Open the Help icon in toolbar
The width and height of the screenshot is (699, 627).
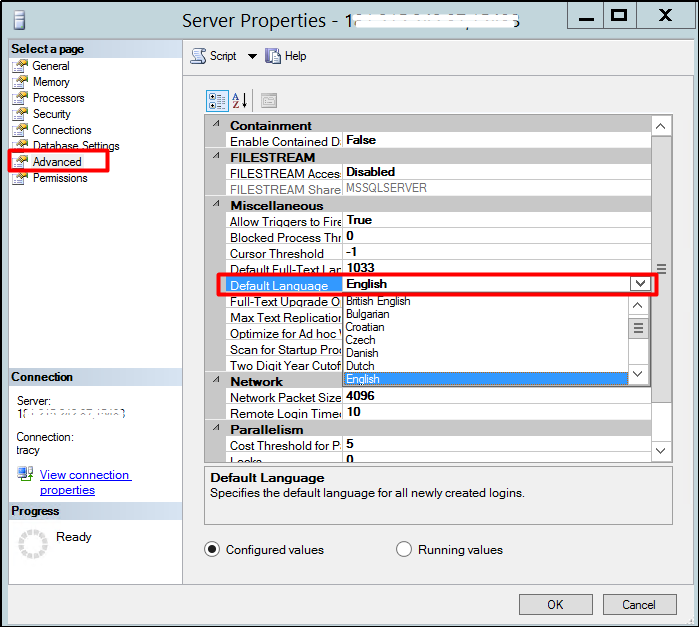pyautogui.click(x=273, y=56)
